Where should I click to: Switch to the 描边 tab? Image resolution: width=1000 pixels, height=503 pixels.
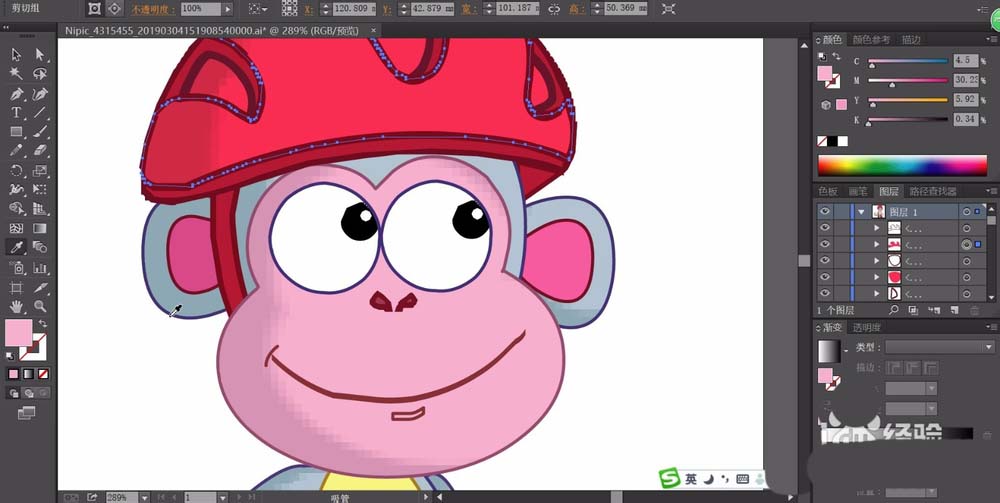point(911,40)
